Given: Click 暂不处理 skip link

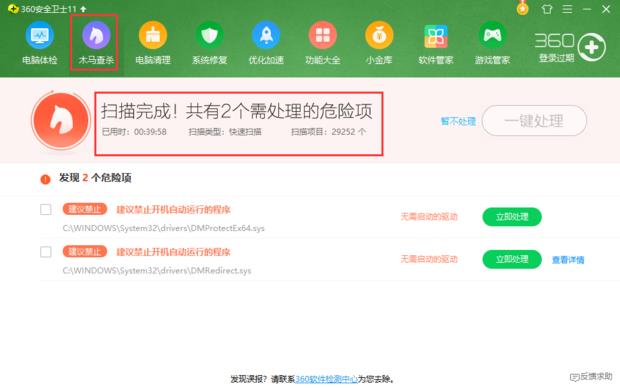Looking at the screenshot, I should pyautogui.click(x=458, y=121).
